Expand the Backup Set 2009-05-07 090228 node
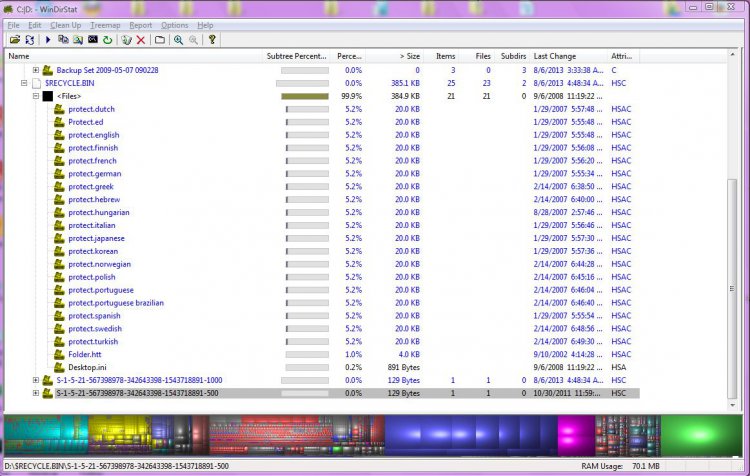 [36, 70]
